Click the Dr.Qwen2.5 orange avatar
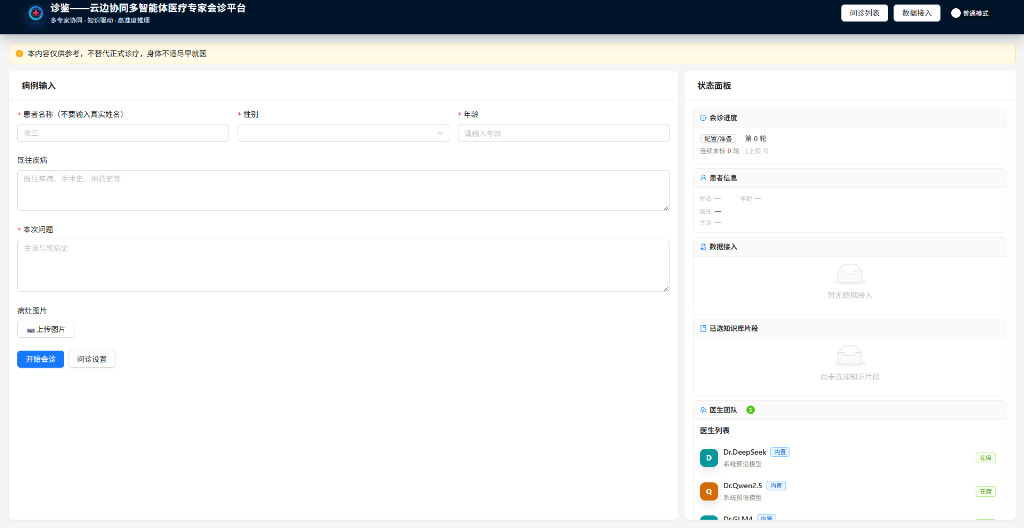The width and height of the screenshot is (1024, 528). [709, 491]
